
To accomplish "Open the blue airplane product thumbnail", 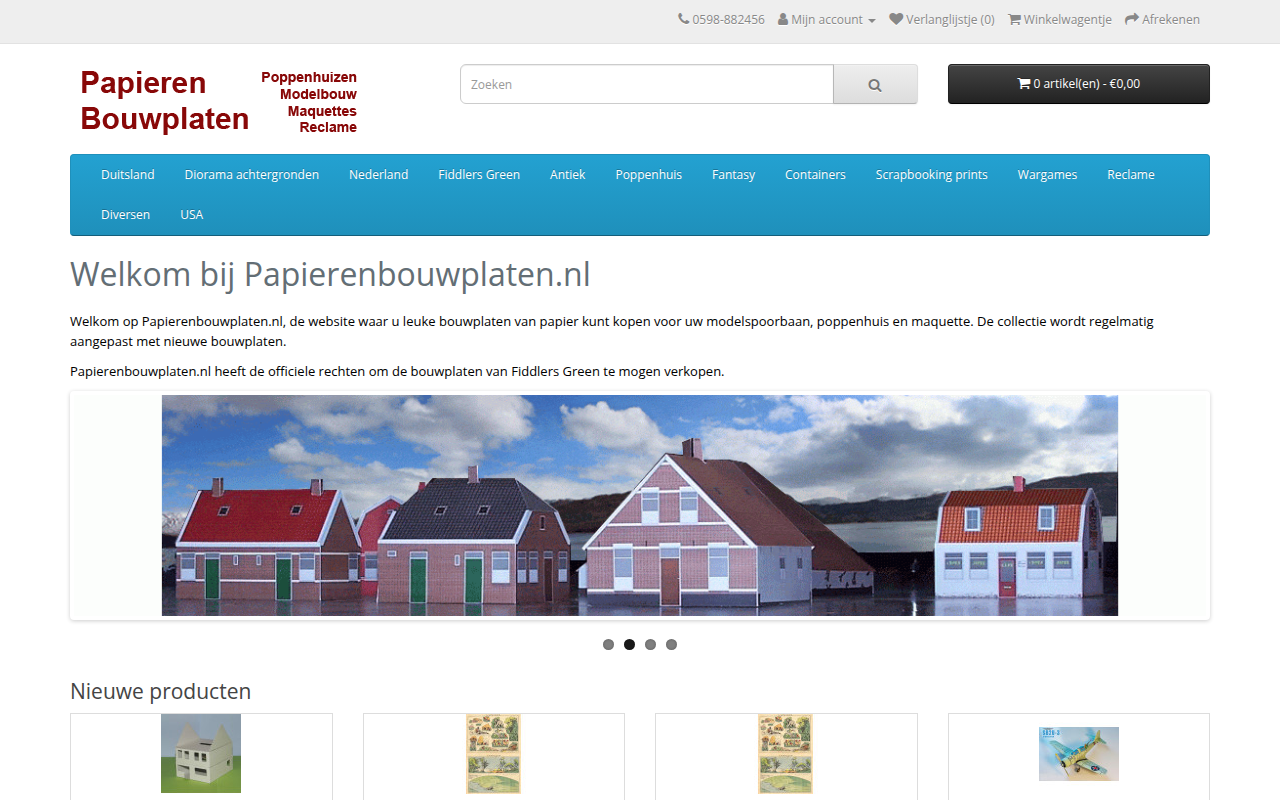I will pos(1079,754).
